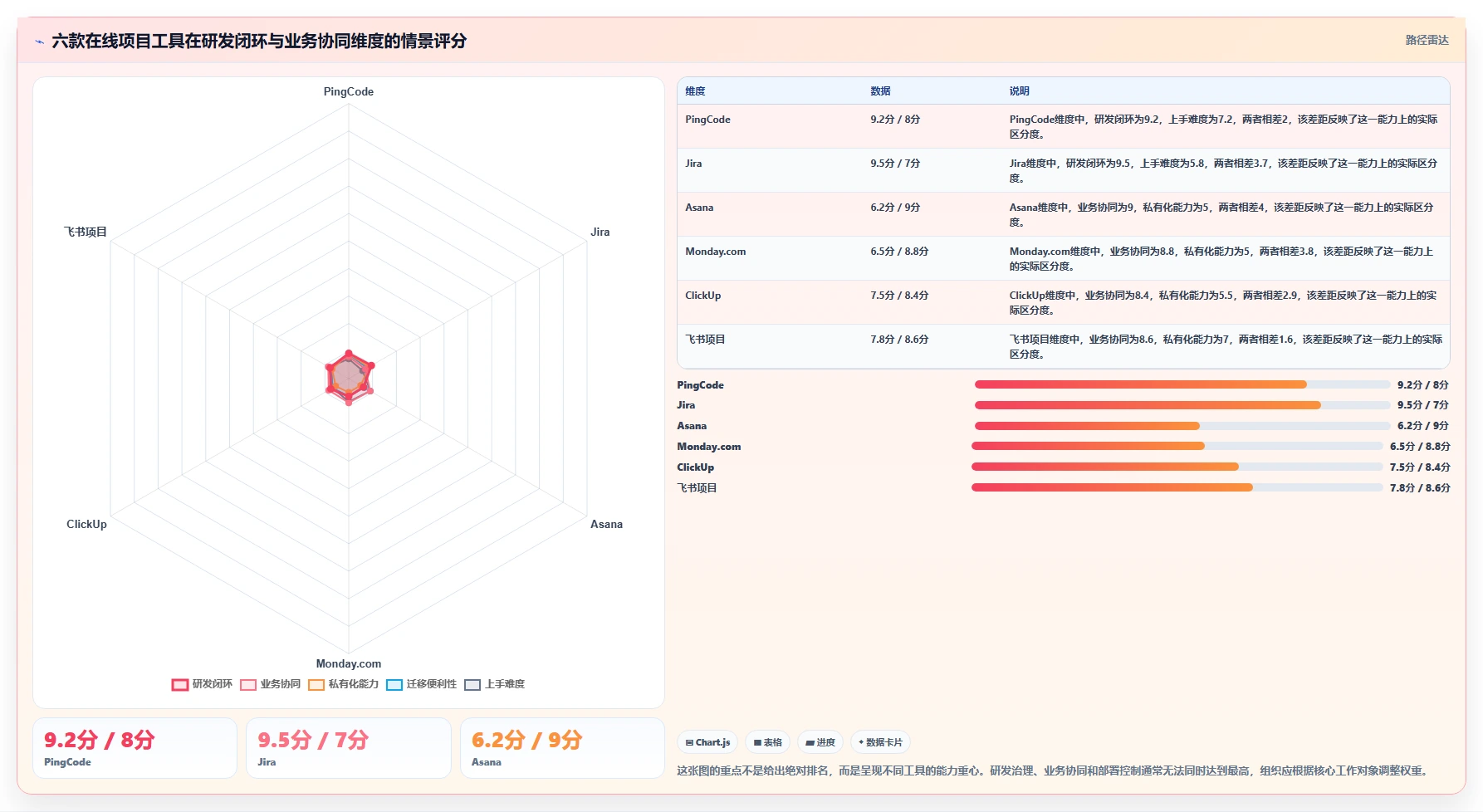Select the ClickUp cell in the table
This screenshot has width=1483, height=812.
(x=702, y=296)
